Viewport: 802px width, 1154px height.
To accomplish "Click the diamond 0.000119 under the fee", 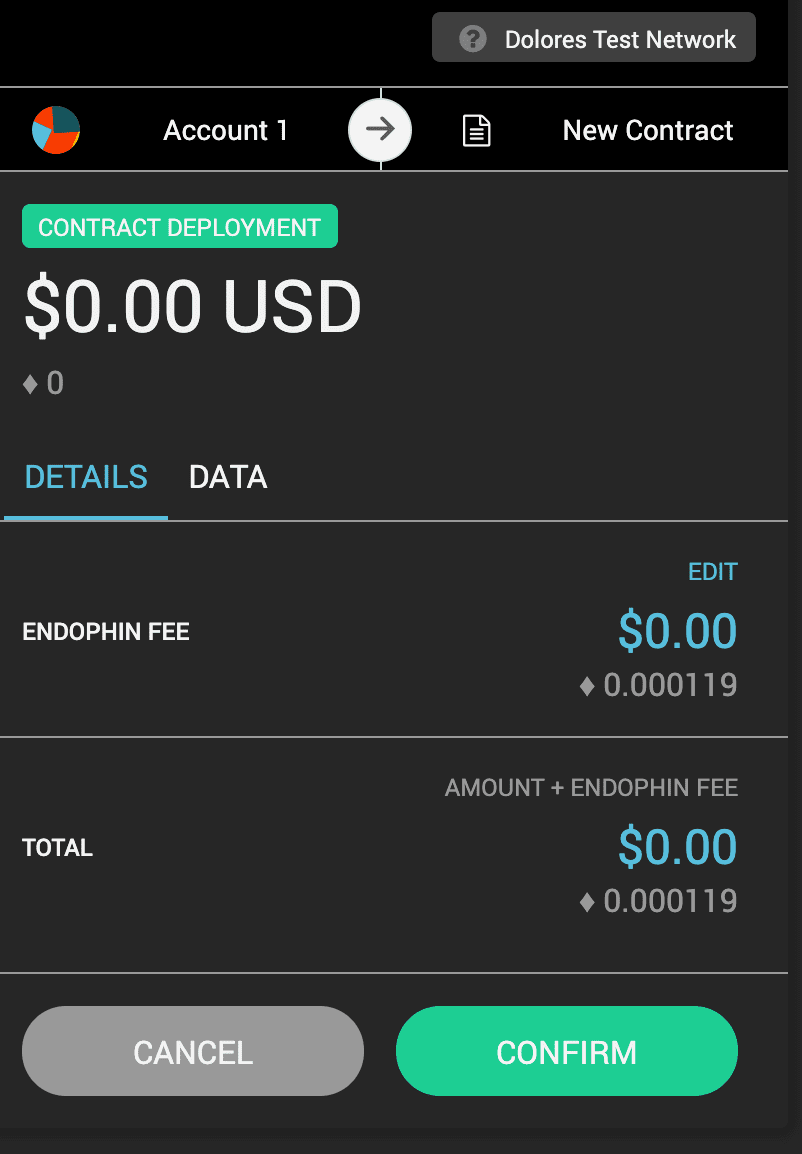I will pyautogui.click(x=659, y=685).
